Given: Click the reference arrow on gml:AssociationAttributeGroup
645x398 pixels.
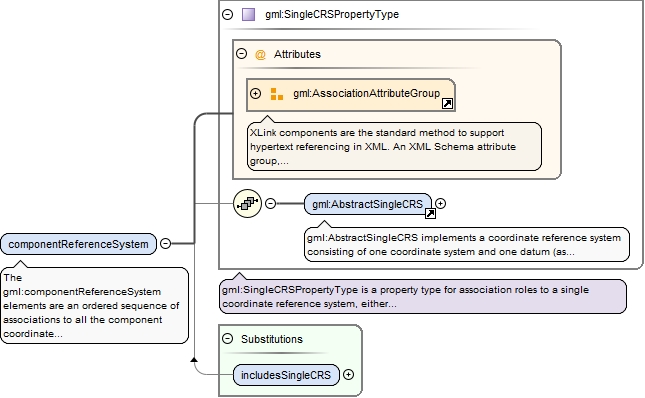Looking at the screenshot, I should point(448,103).
